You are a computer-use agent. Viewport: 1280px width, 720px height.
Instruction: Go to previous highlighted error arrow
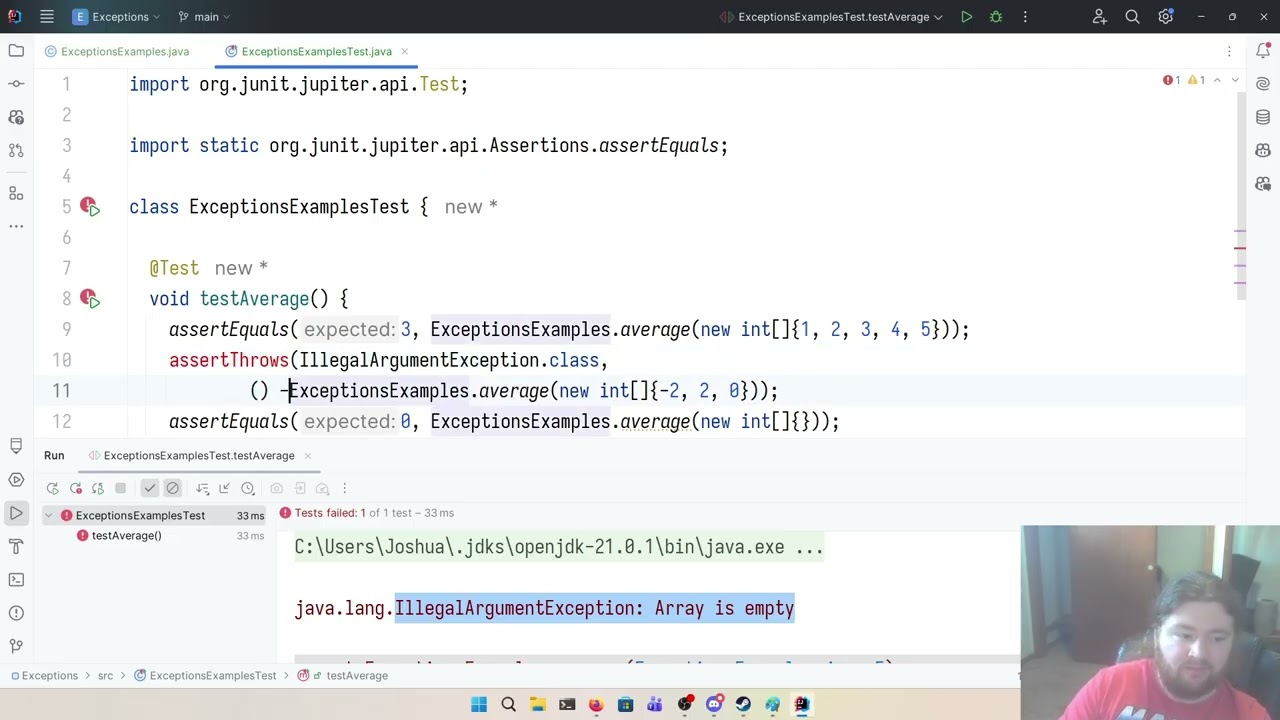[x=1217, y=80]
